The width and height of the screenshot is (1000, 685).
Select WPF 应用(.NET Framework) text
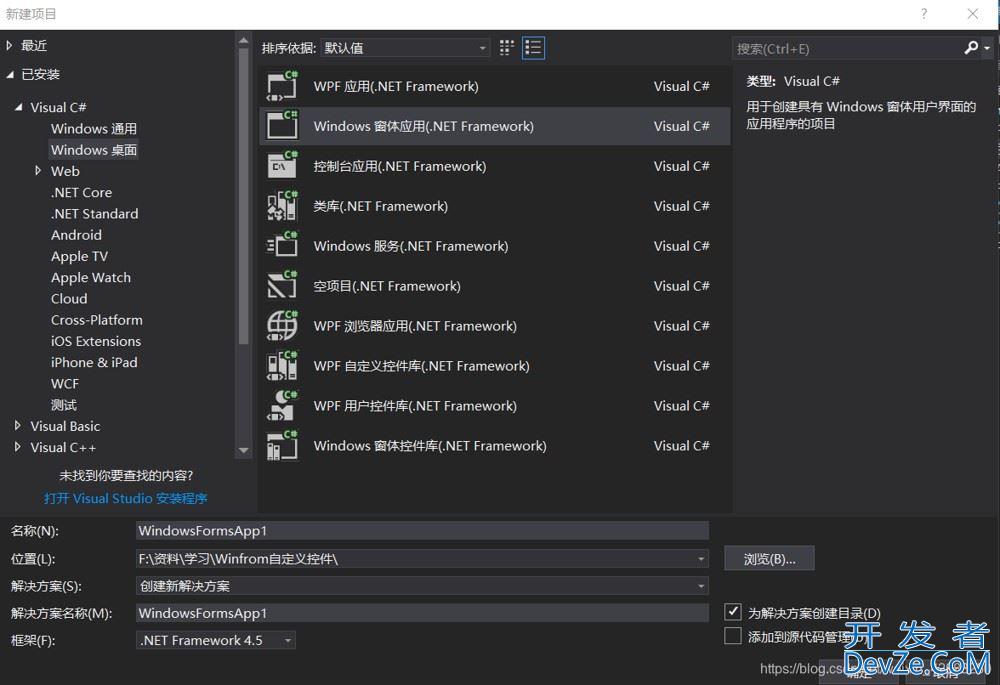396,86
